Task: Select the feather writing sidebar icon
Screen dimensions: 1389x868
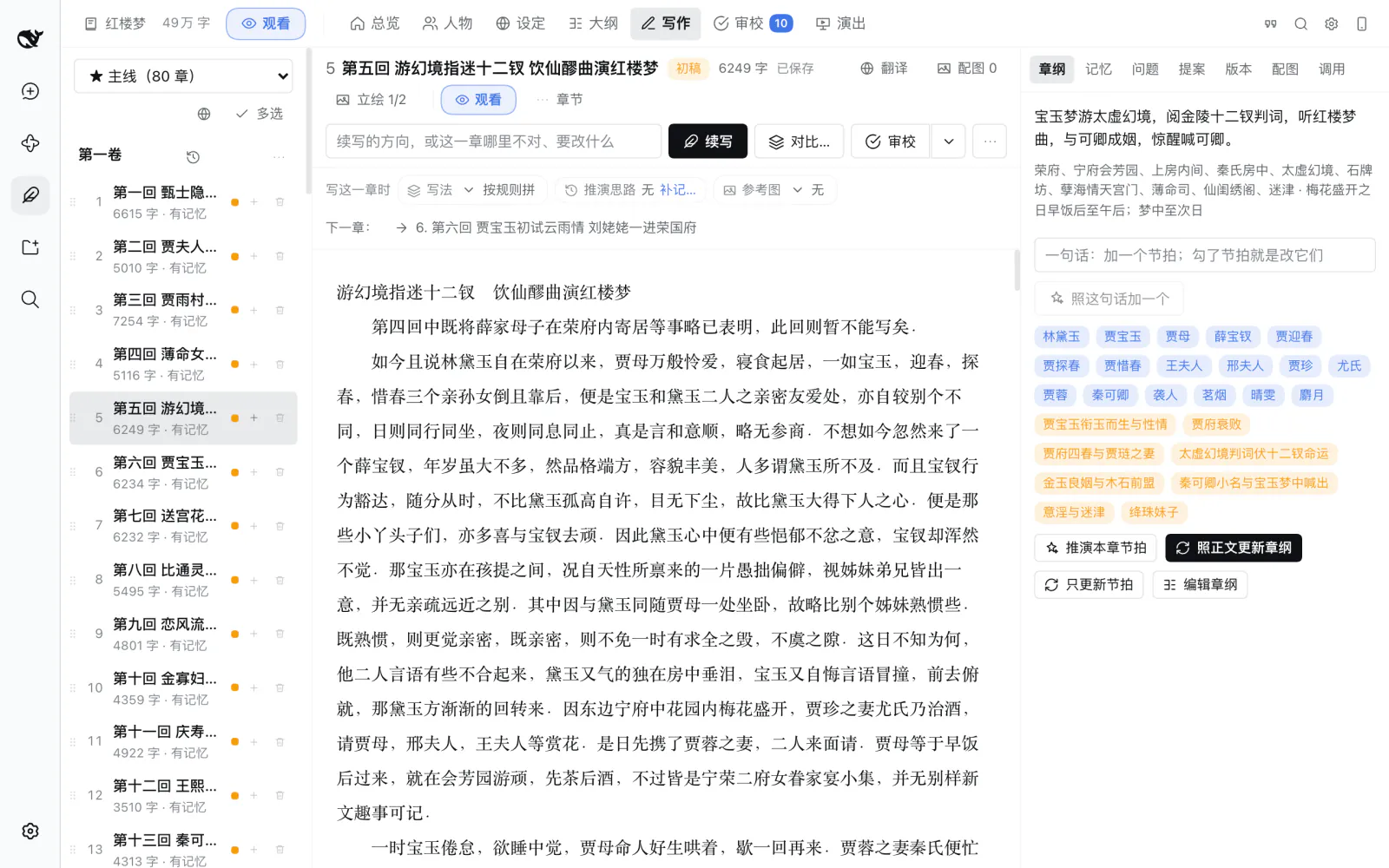Action: pyautogui.click(x=30, y=195)
